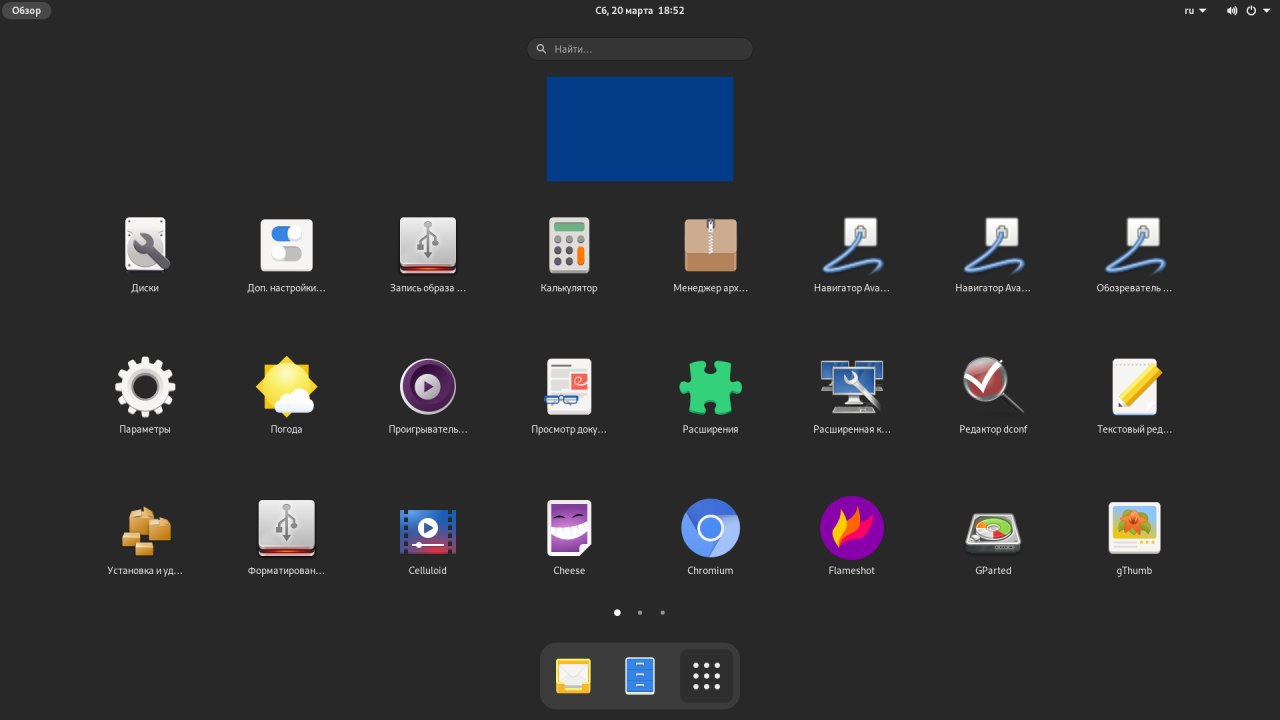
Task: Launch the gThumb image viewer
Action: [x=1134, y=528]
